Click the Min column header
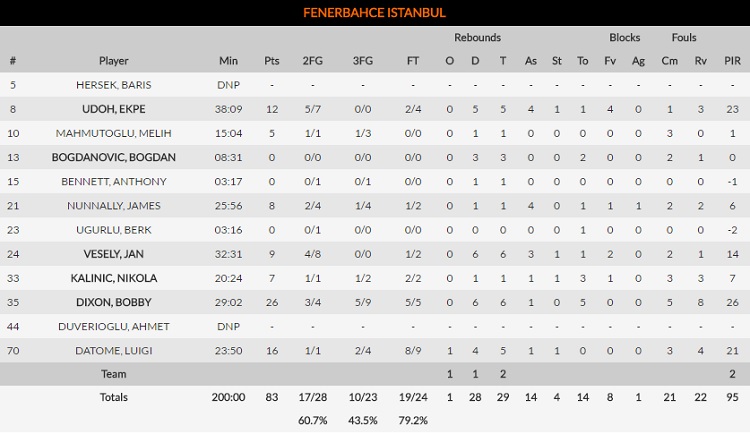Screen dimensions: 750x434 (228, 61)
